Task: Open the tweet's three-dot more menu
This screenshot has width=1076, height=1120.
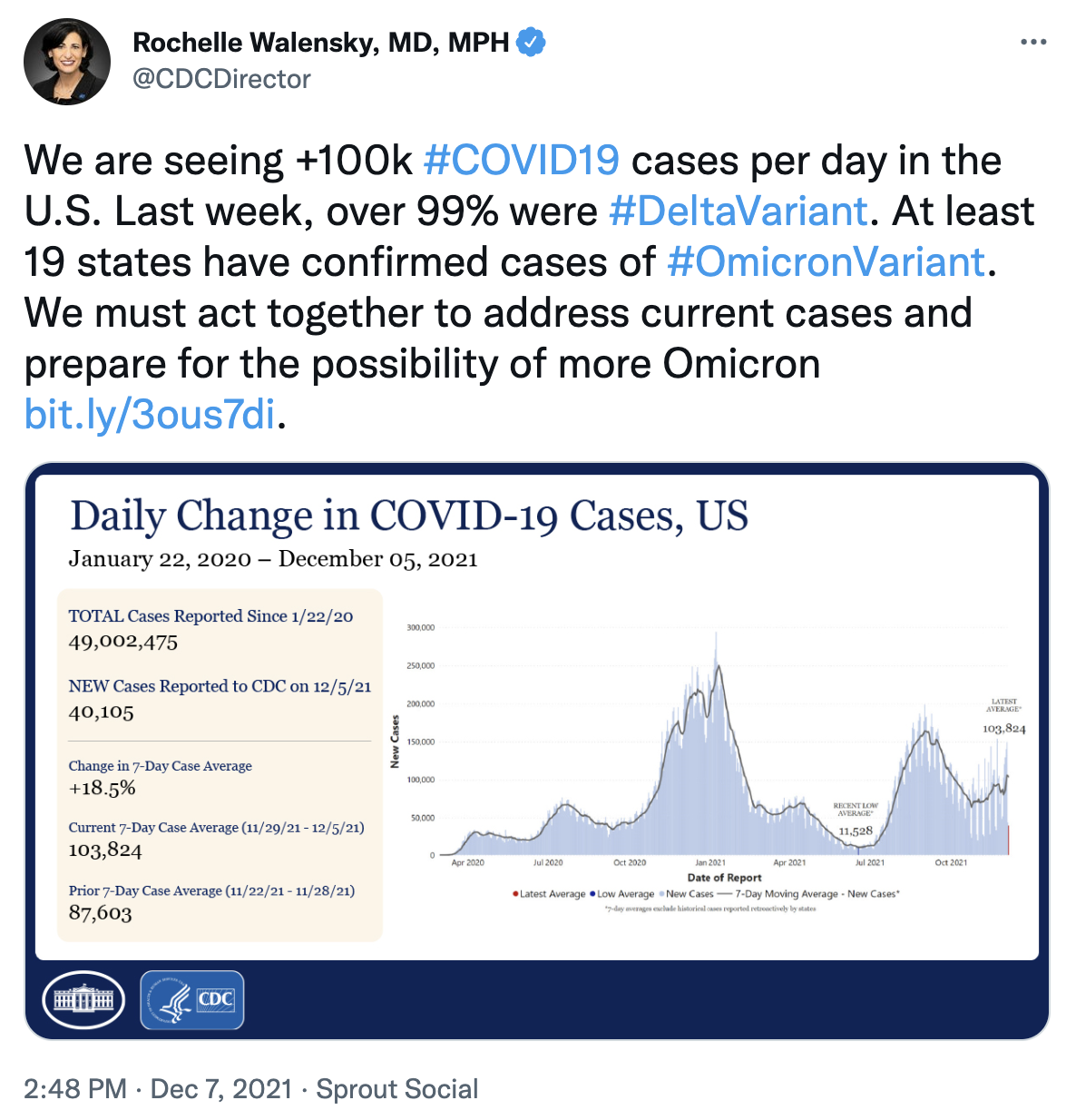Action: click(1033, 43)
